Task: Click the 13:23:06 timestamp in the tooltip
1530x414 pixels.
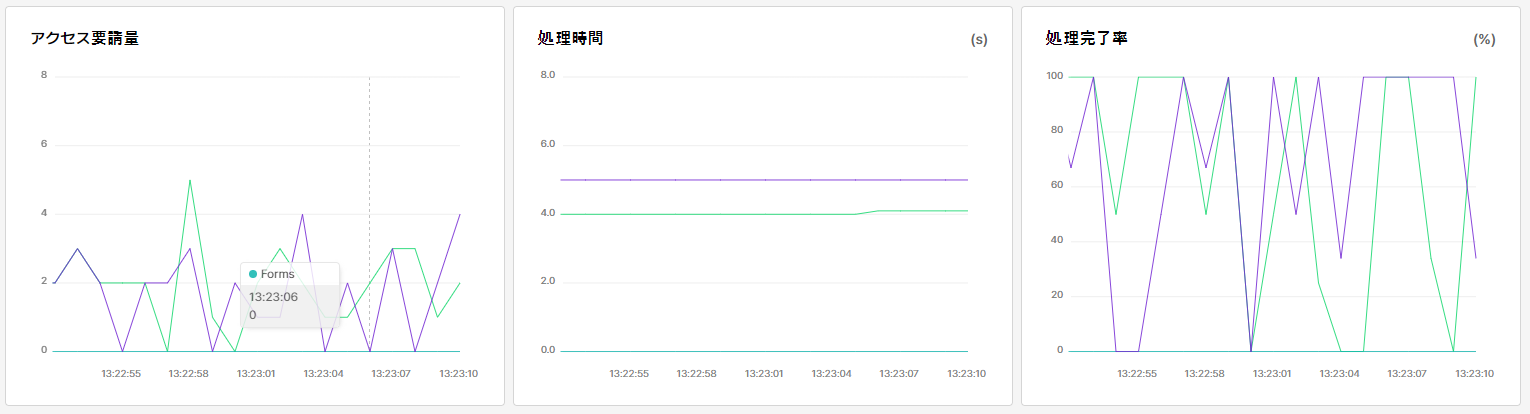Action: (273, 296)
